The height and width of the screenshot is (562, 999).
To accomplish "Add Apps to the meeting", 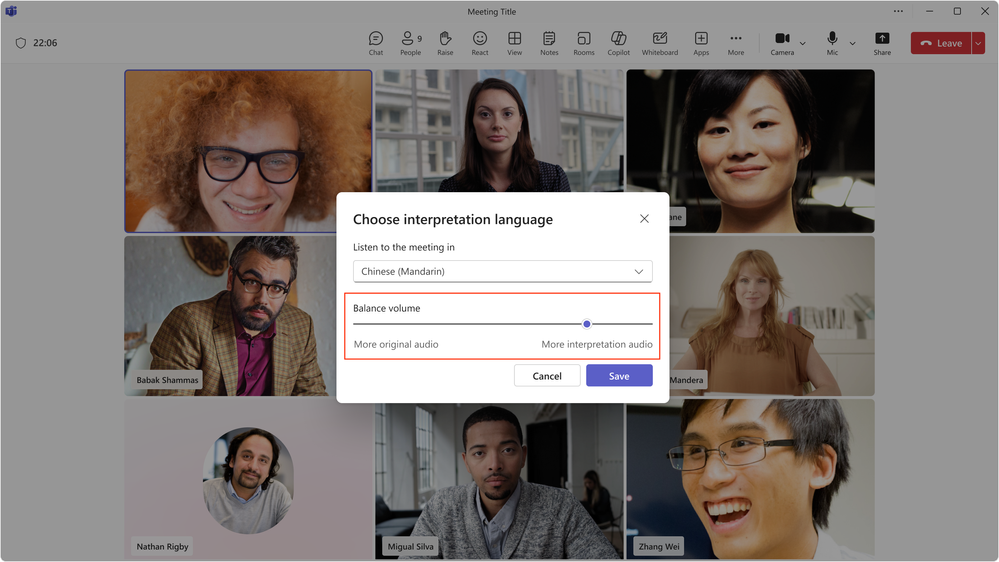I will point(701,43).
